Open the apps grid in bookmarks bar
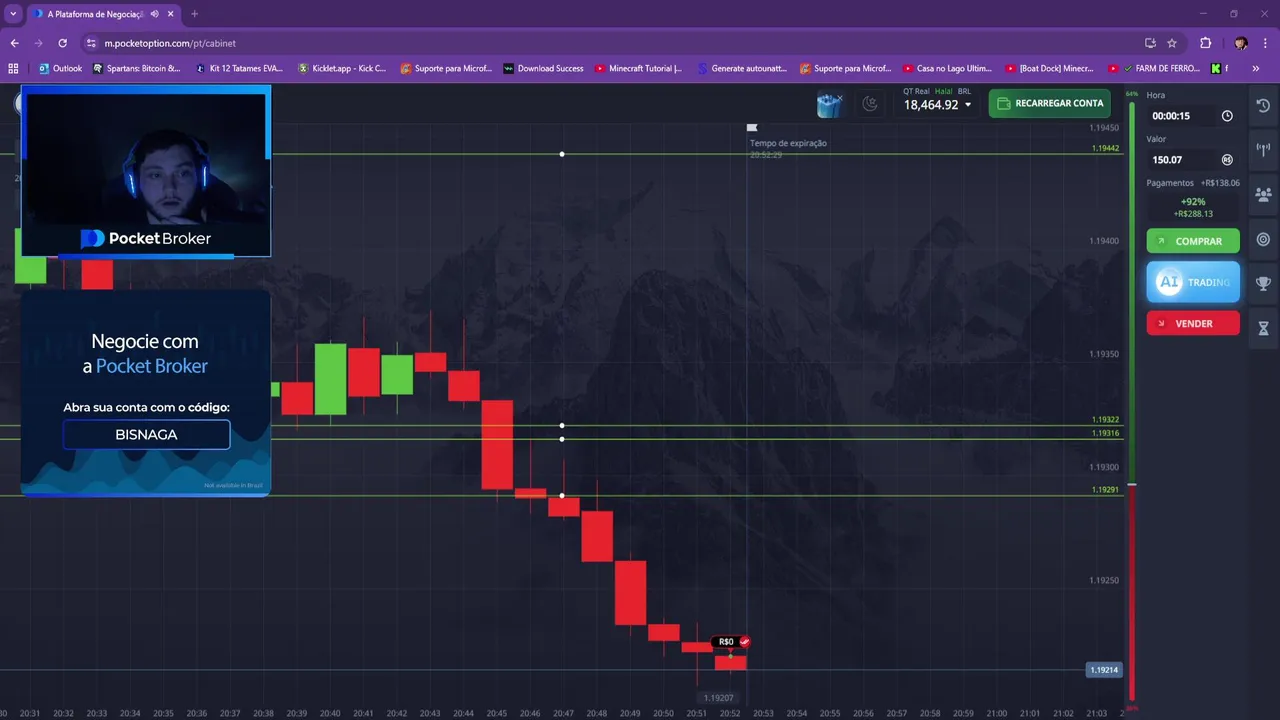The image size is (1280, 720). pos(13,68)
